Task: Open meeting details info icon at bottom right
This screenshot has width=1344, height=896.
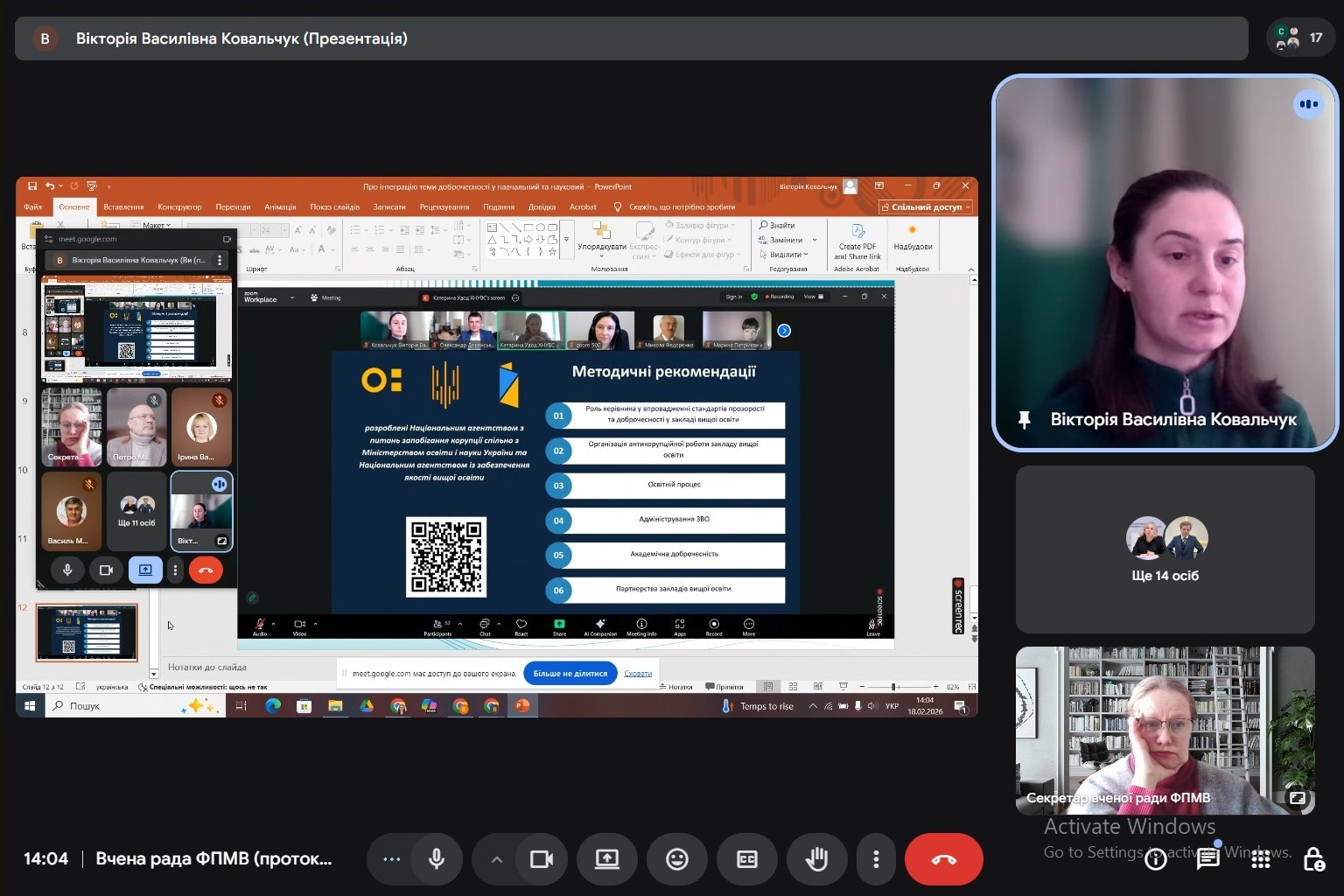Action: pos(1155,859)
